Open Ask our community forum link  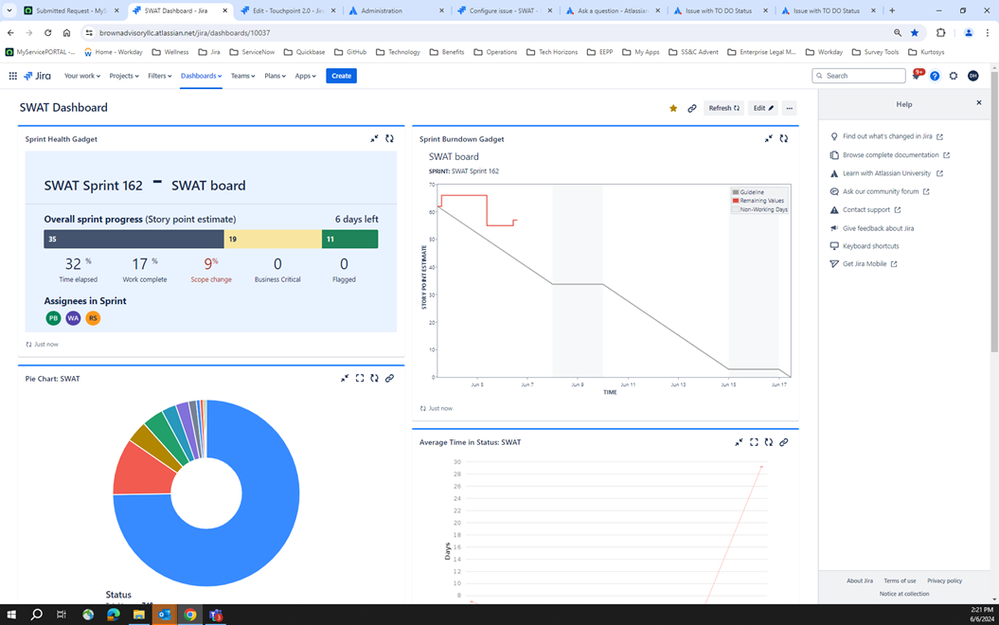[x=880, y=191]
